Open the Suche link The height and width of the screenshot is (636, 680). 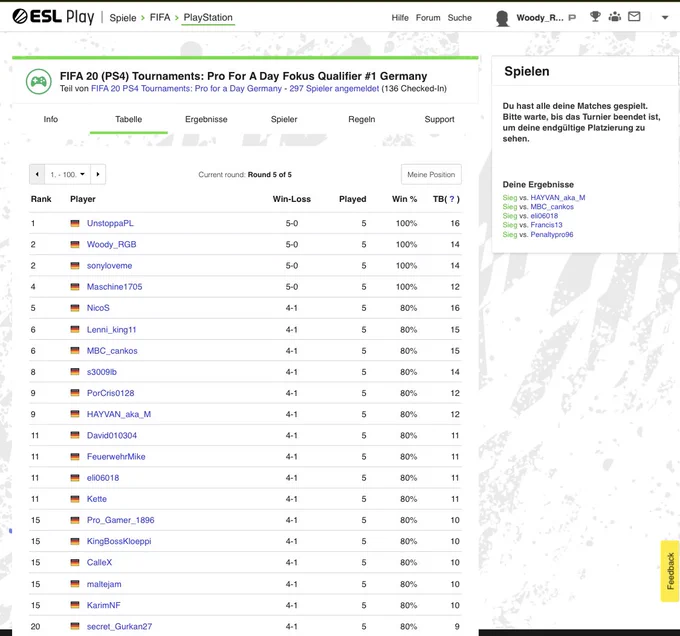point(460,18)
